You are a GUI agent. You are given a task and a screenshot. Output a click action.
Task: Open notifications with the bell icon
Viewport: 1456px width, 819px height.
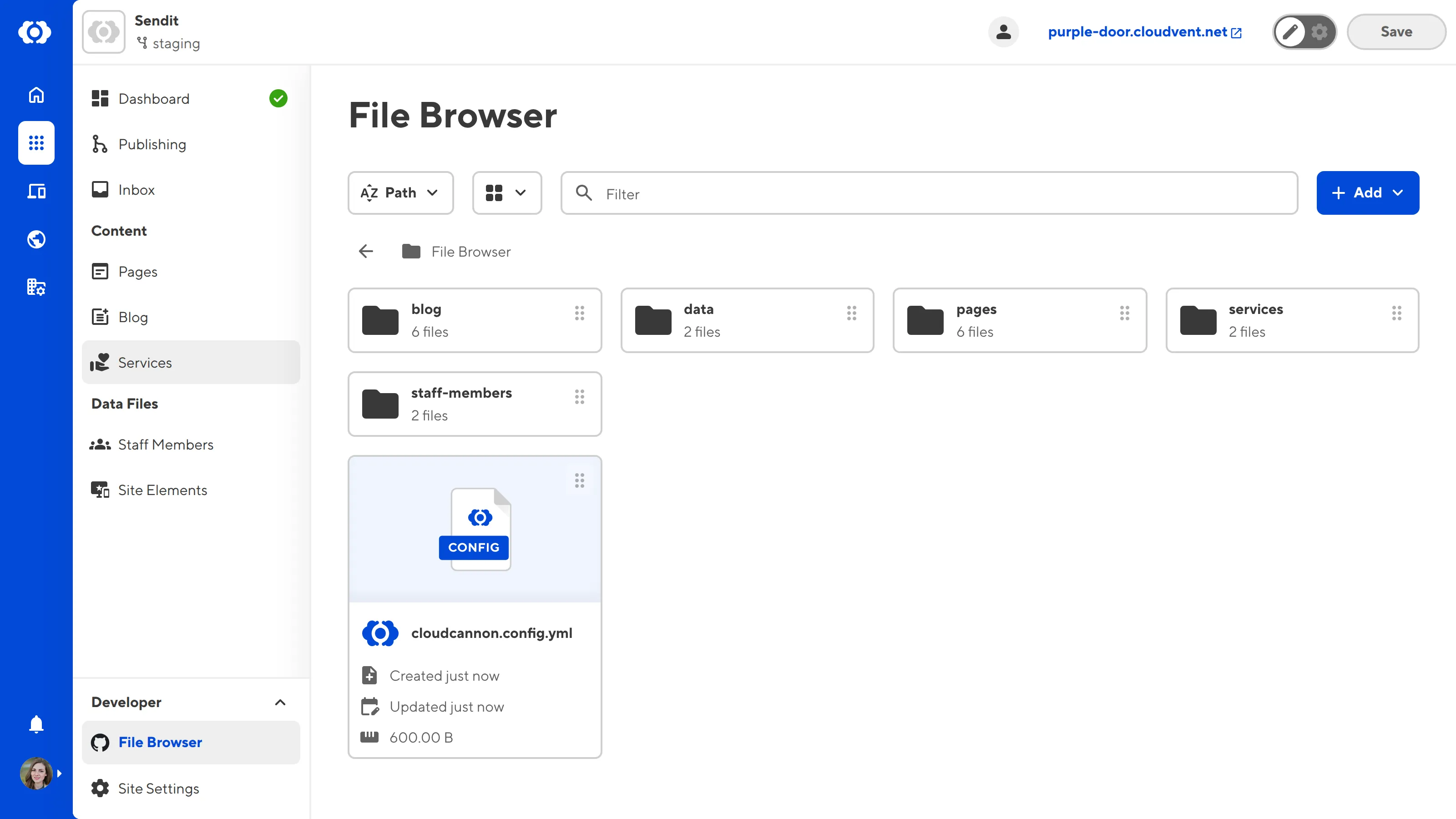point(36,724)
